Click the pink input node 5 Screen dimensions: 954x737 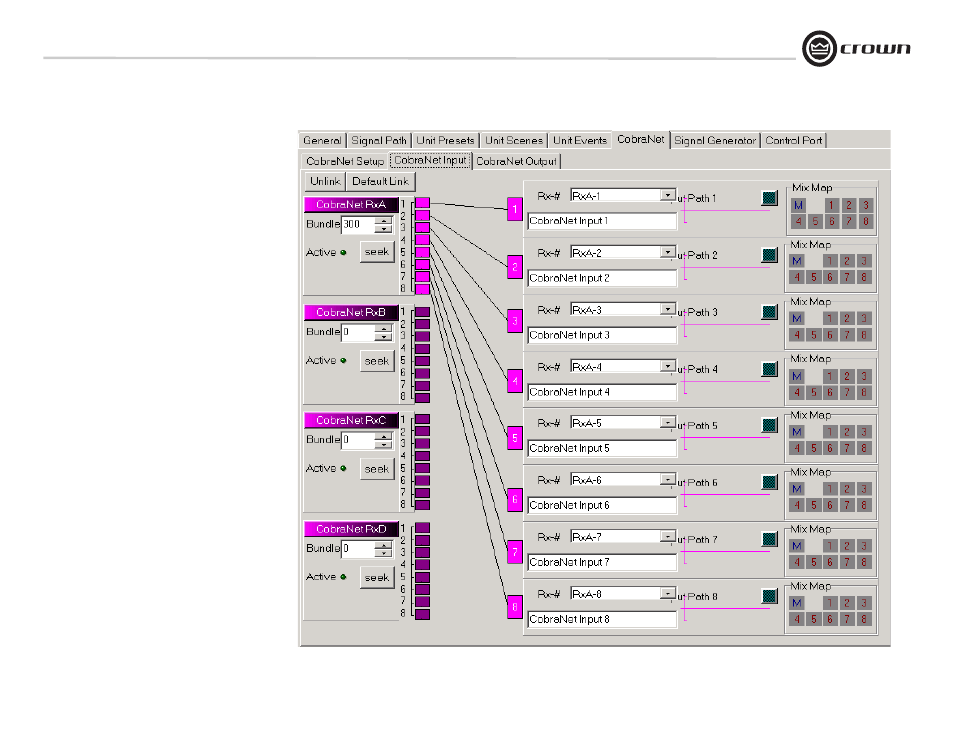tap(515, 438)
